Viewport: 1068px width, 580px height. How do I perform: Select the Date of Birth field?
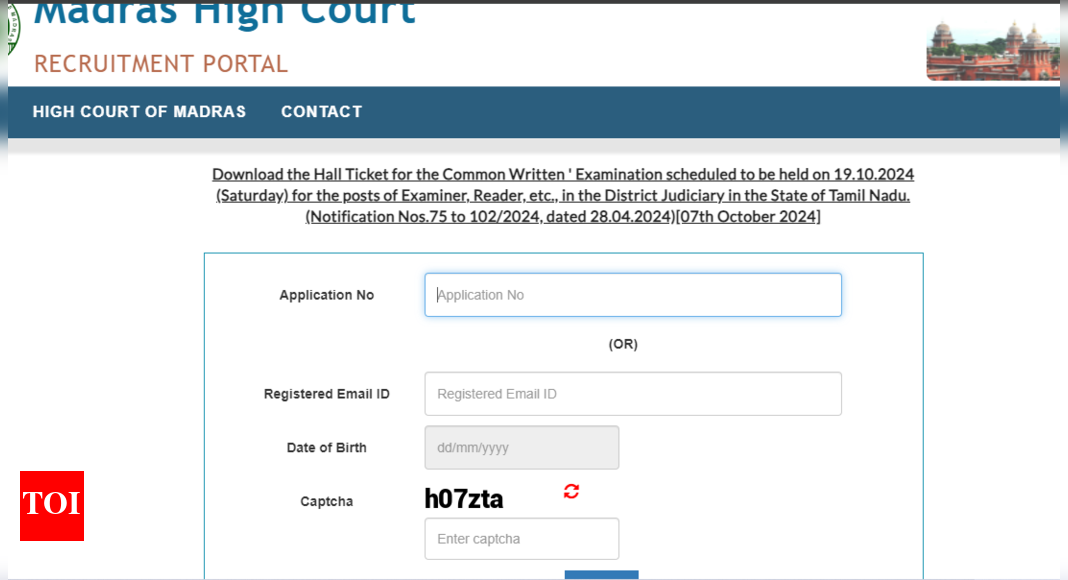521,447
